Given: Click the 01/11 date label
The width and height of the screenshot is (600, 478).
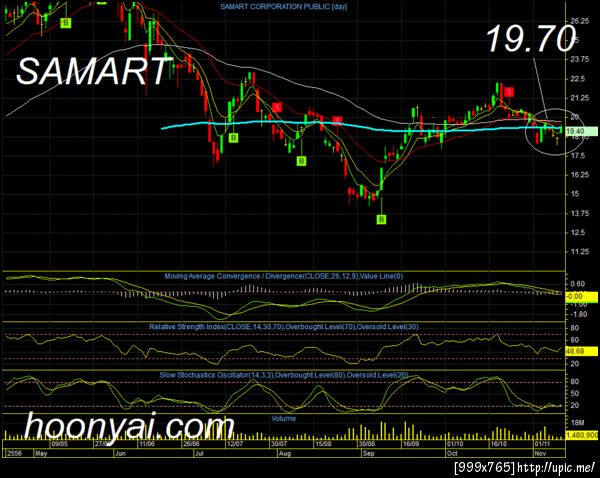Looking at the screenshot, I should (x=543, y=444).
